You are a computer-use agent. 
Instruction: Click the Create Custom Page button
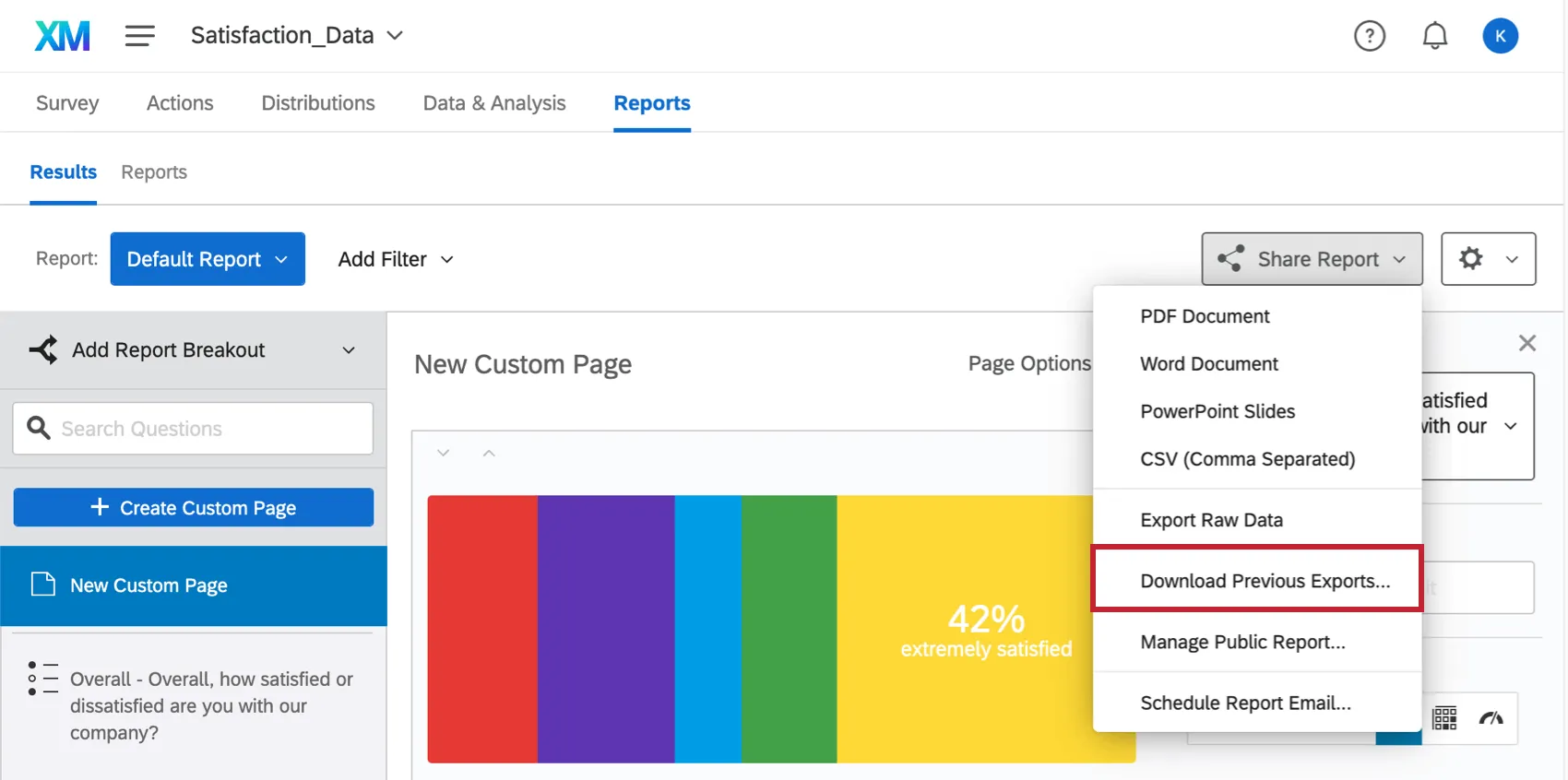[194, 508]
